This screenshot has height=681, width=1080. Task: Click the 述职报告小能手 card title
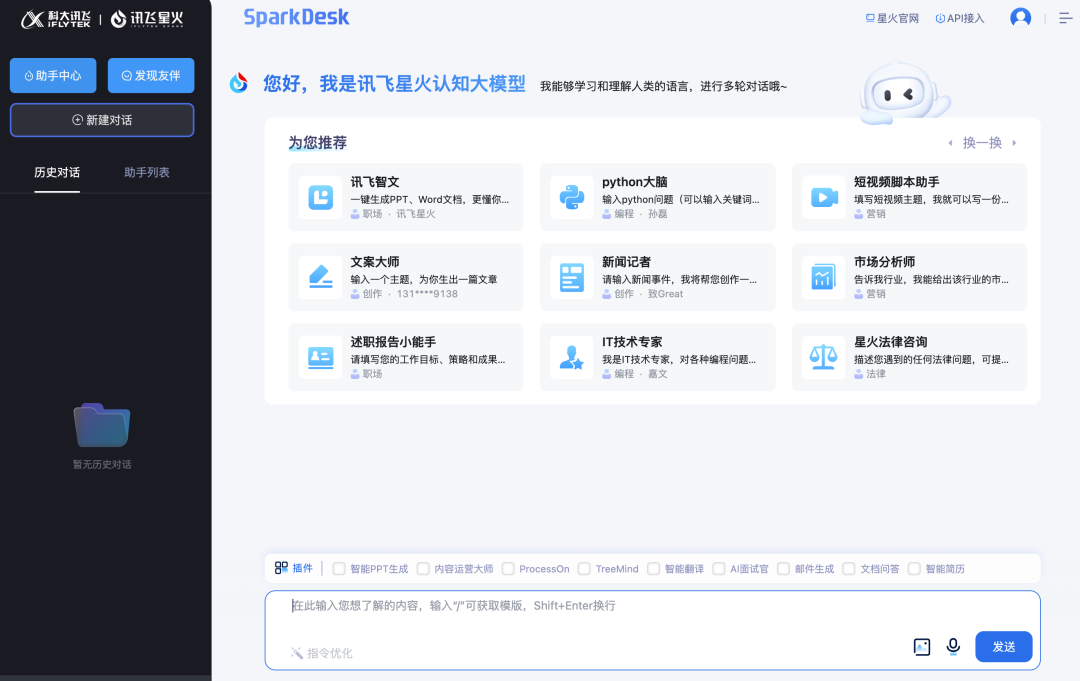[x=393, y=342]
